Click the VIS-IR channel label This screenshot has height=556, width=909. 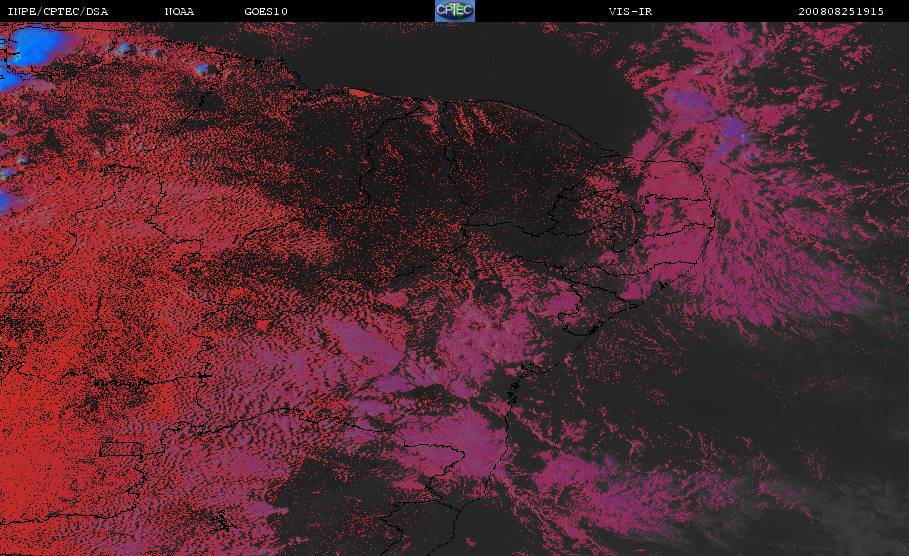click(x=630, y=12)
